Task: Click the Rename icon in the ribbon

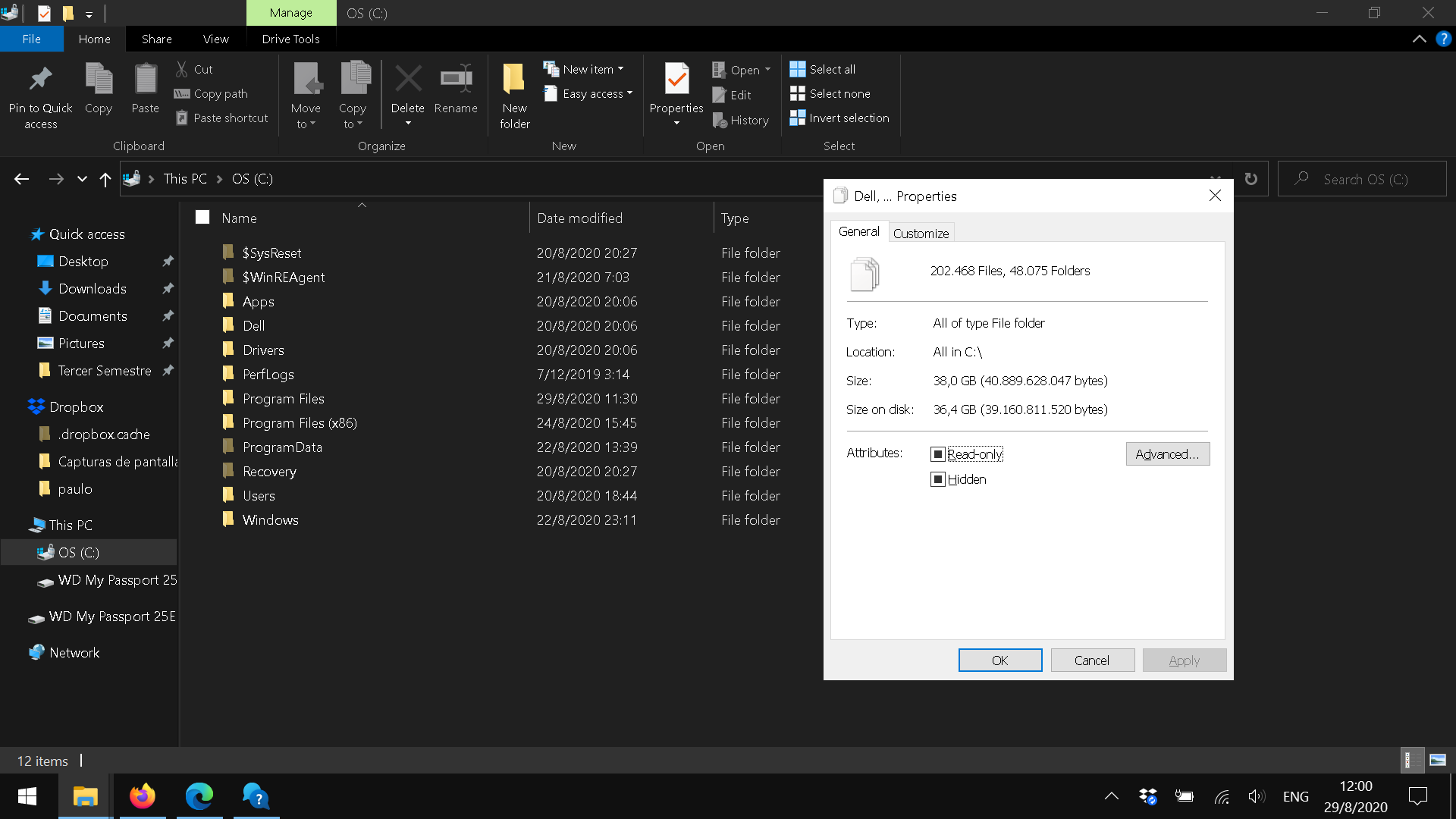Action: (x=456, y=79)
